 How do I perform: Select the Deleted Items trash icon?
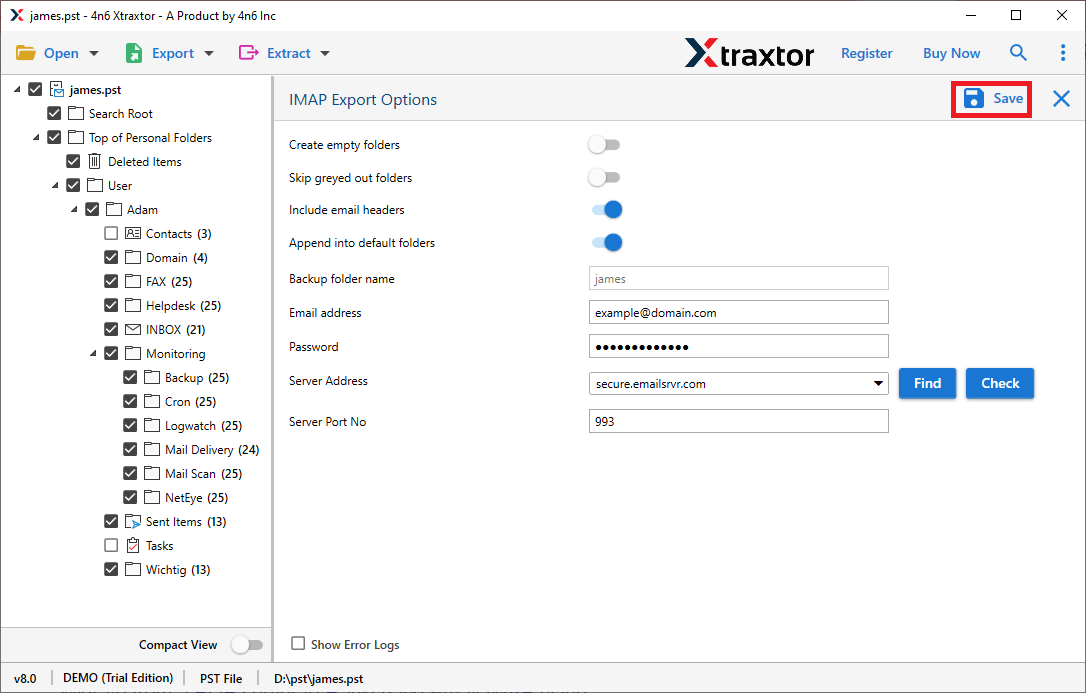tap(95, 161)
